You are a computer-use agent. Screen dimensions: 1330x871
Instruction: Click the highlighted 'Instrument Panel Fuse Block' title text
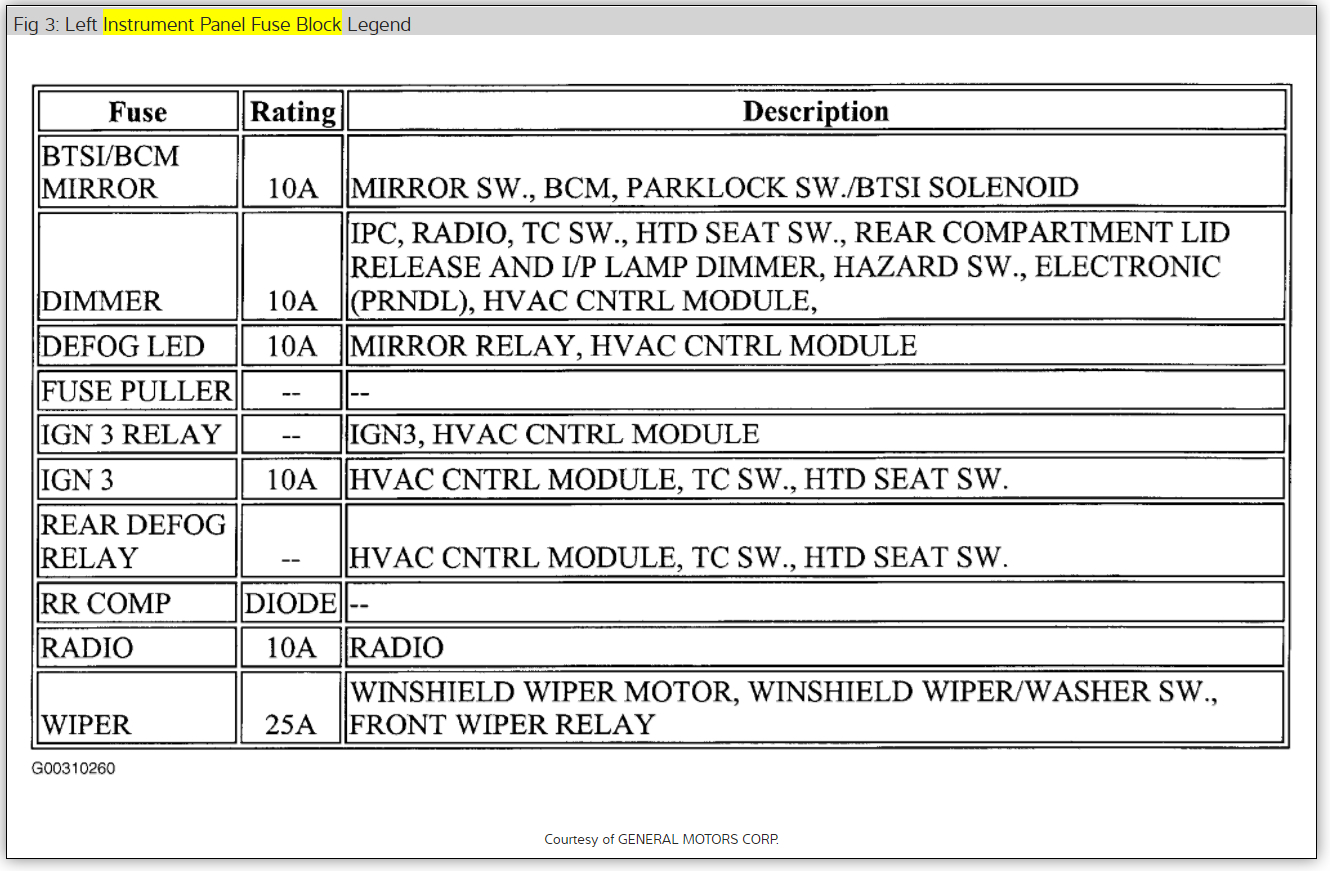[223, 24]
